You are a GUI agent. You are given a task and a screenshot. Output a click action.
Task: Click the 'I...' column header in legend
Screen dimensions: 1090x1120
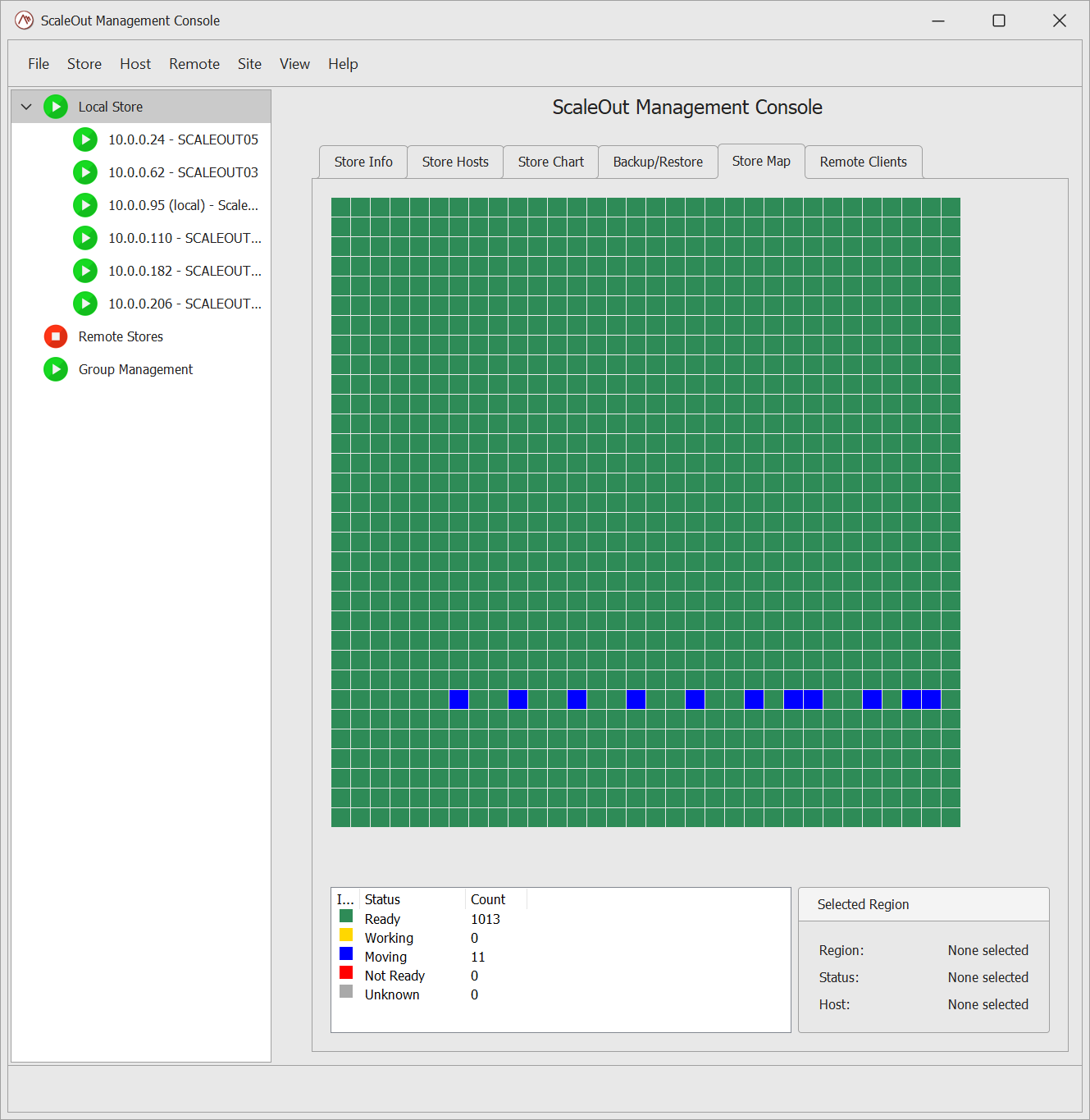(345, 899)
